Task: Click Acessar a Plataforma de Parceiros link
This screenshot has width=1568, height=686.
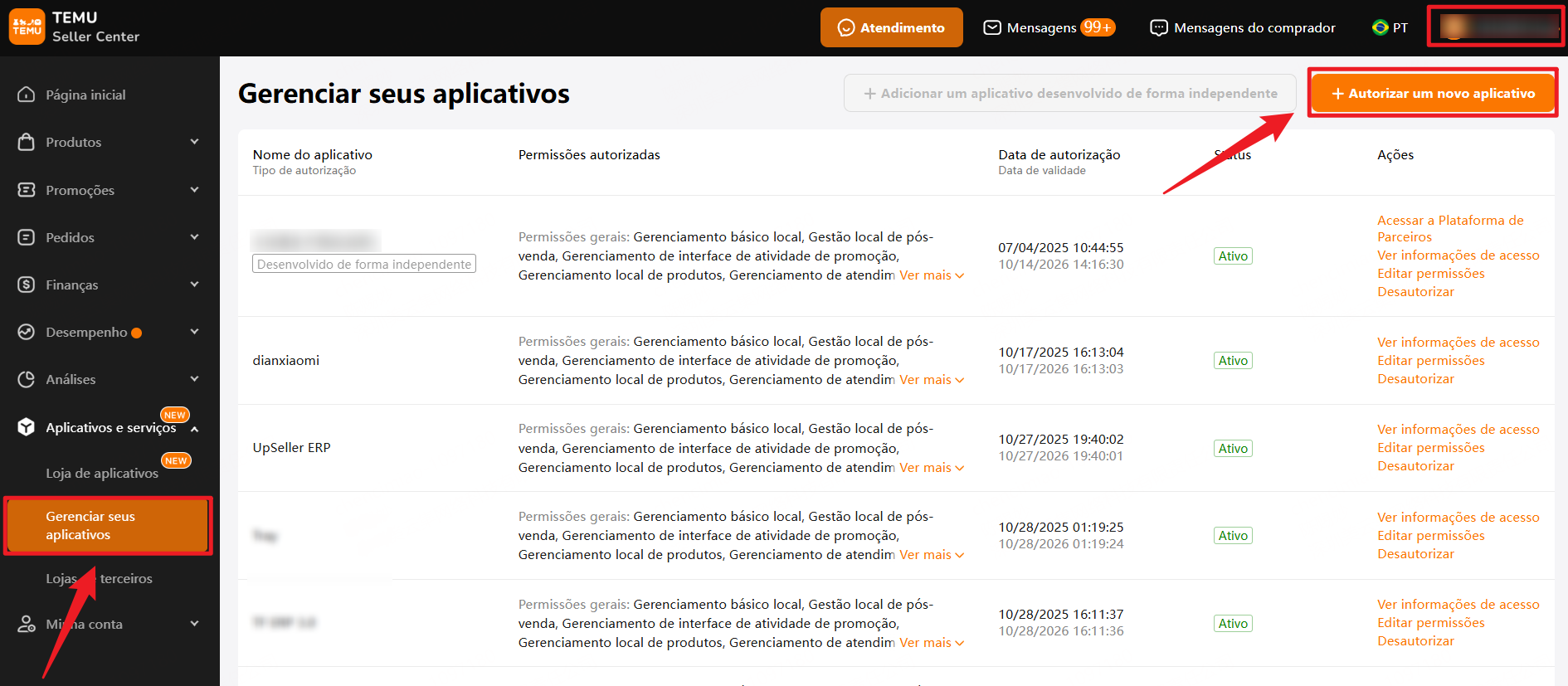Action: [x=1449, y=228]
